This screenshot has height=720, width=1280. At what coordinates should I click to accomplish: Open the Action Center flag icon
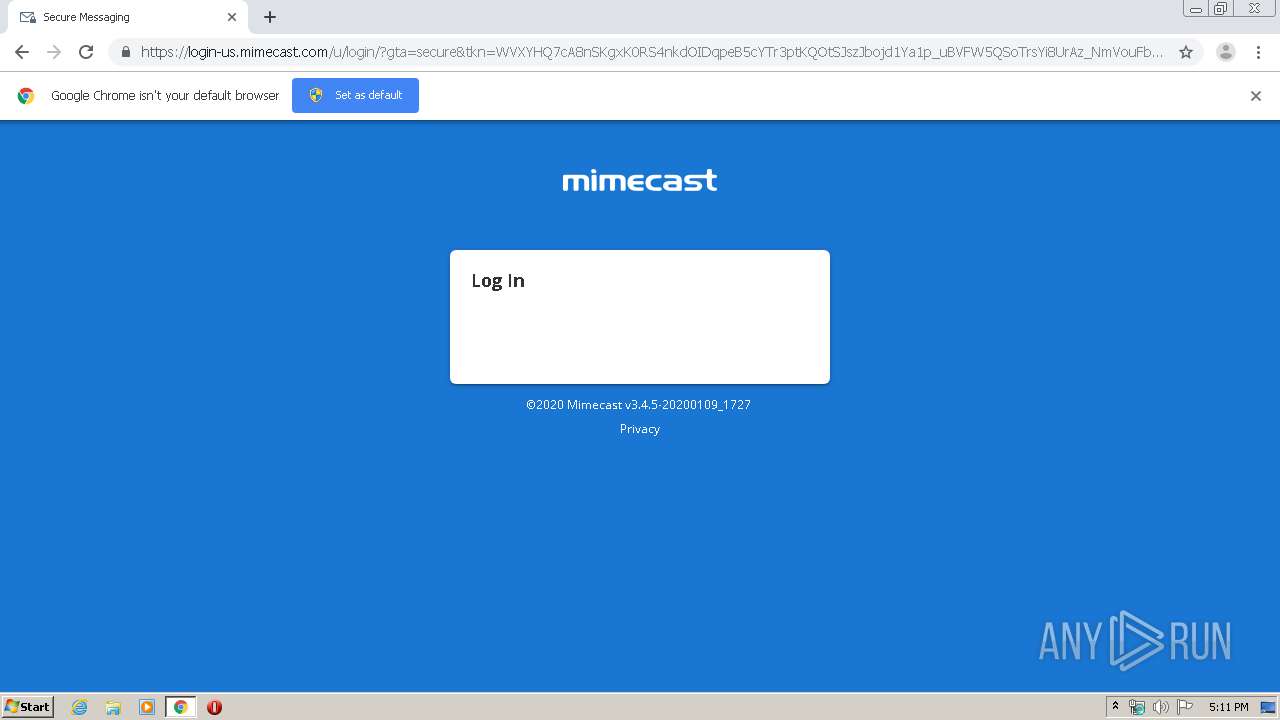coord(1185,707)
